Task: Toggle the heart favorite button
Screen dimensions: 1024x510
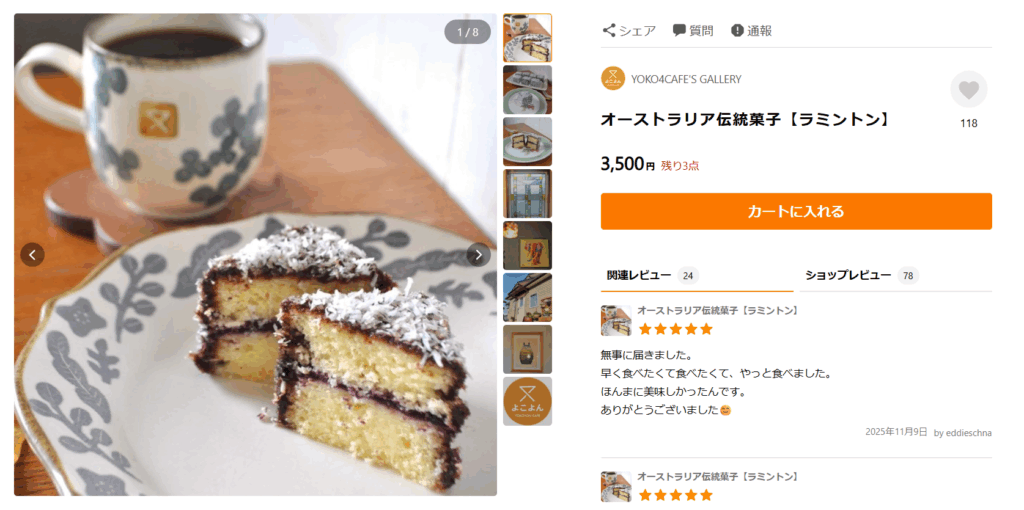Action: (x=968, y=90)
